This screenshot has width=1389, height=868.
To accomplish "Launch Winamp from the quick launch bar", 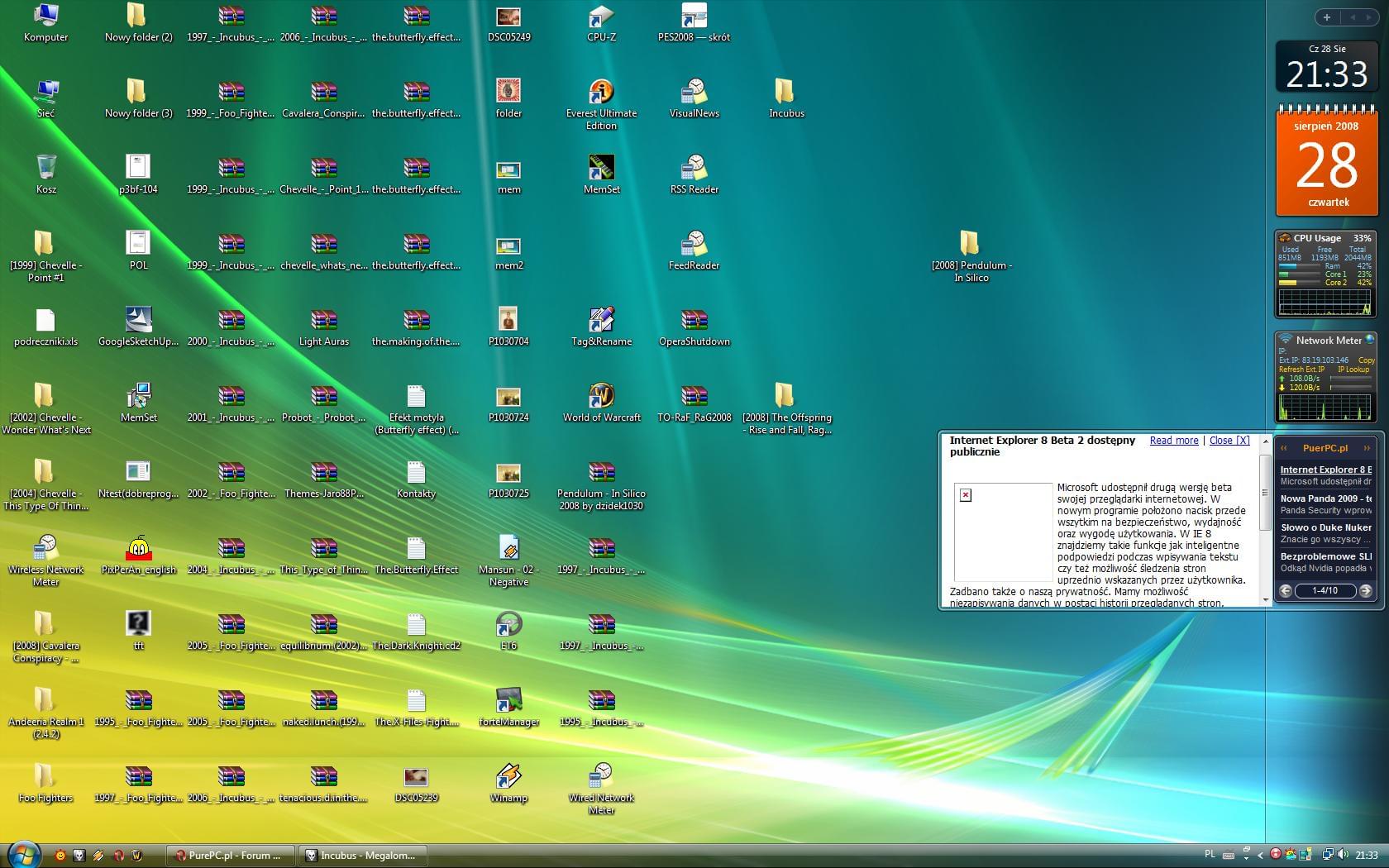I will [98, 856].
